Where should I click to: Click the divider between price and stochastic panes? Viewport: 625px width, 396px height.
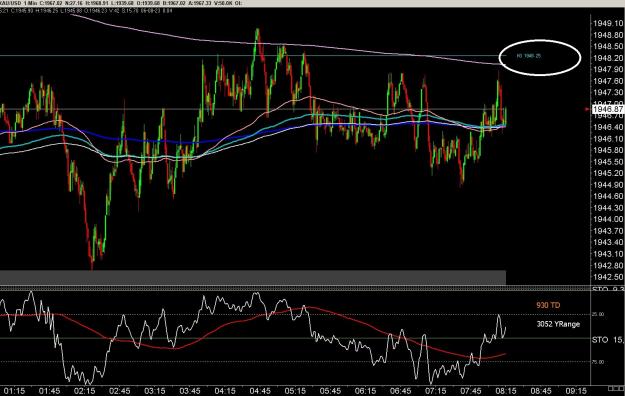coord(295,287)
